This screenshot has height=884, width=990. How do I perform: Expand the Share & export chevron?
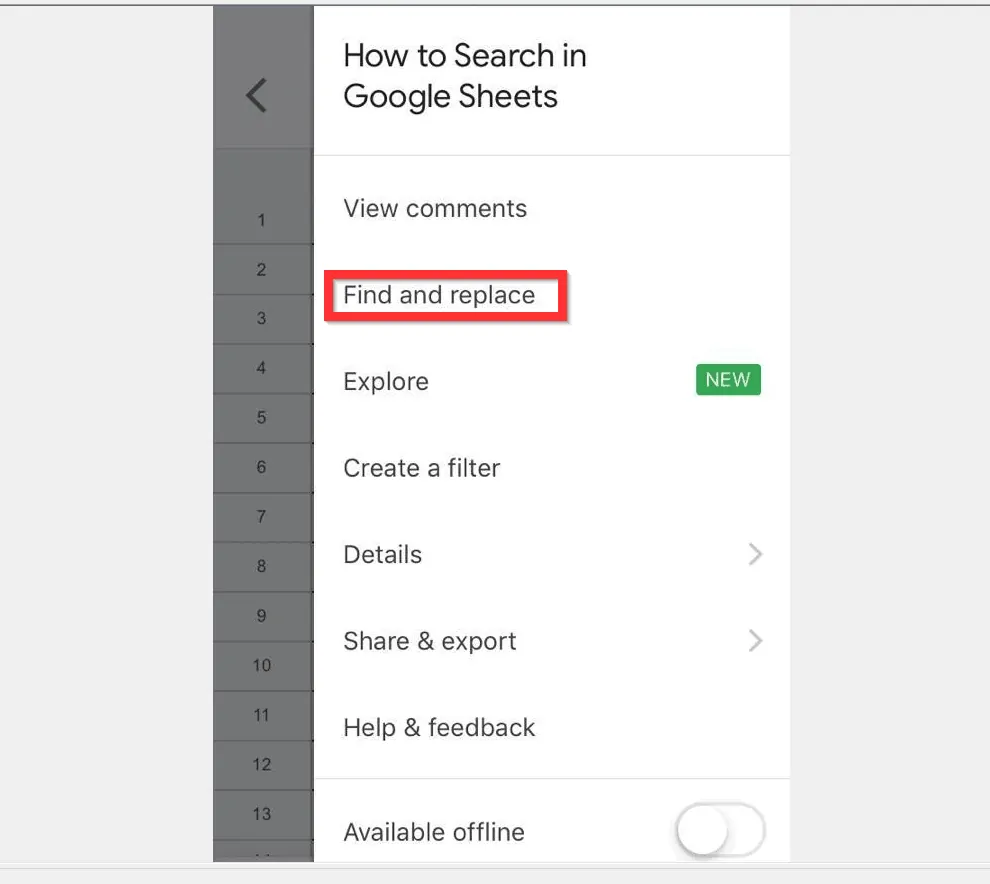pyautogui.click(x=755, y=641)
